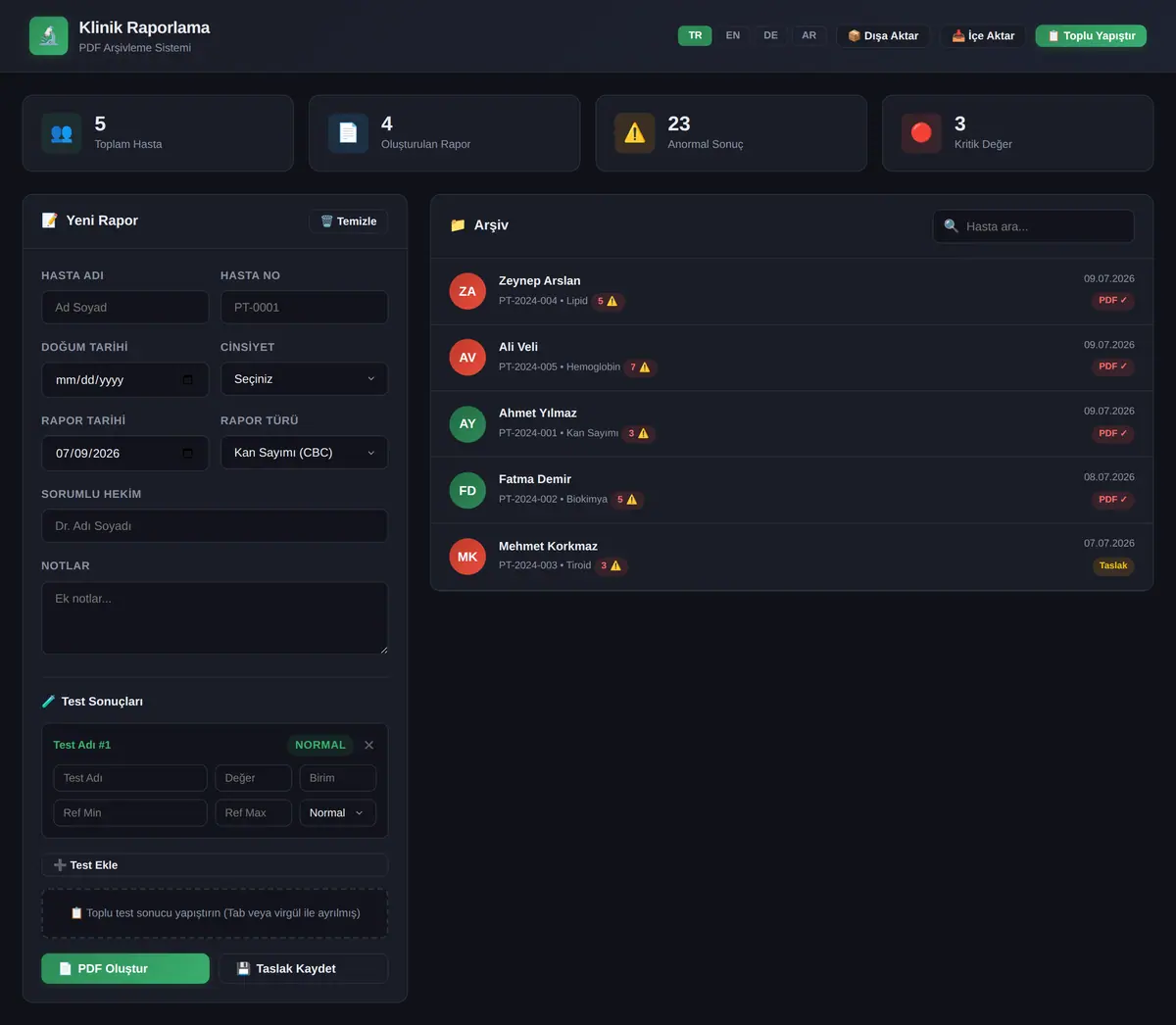Image resolution: width=1176 pixels, height=1025 pixels.
Task: Click the Toplam Hasta people icon
Action: [61, 133]
